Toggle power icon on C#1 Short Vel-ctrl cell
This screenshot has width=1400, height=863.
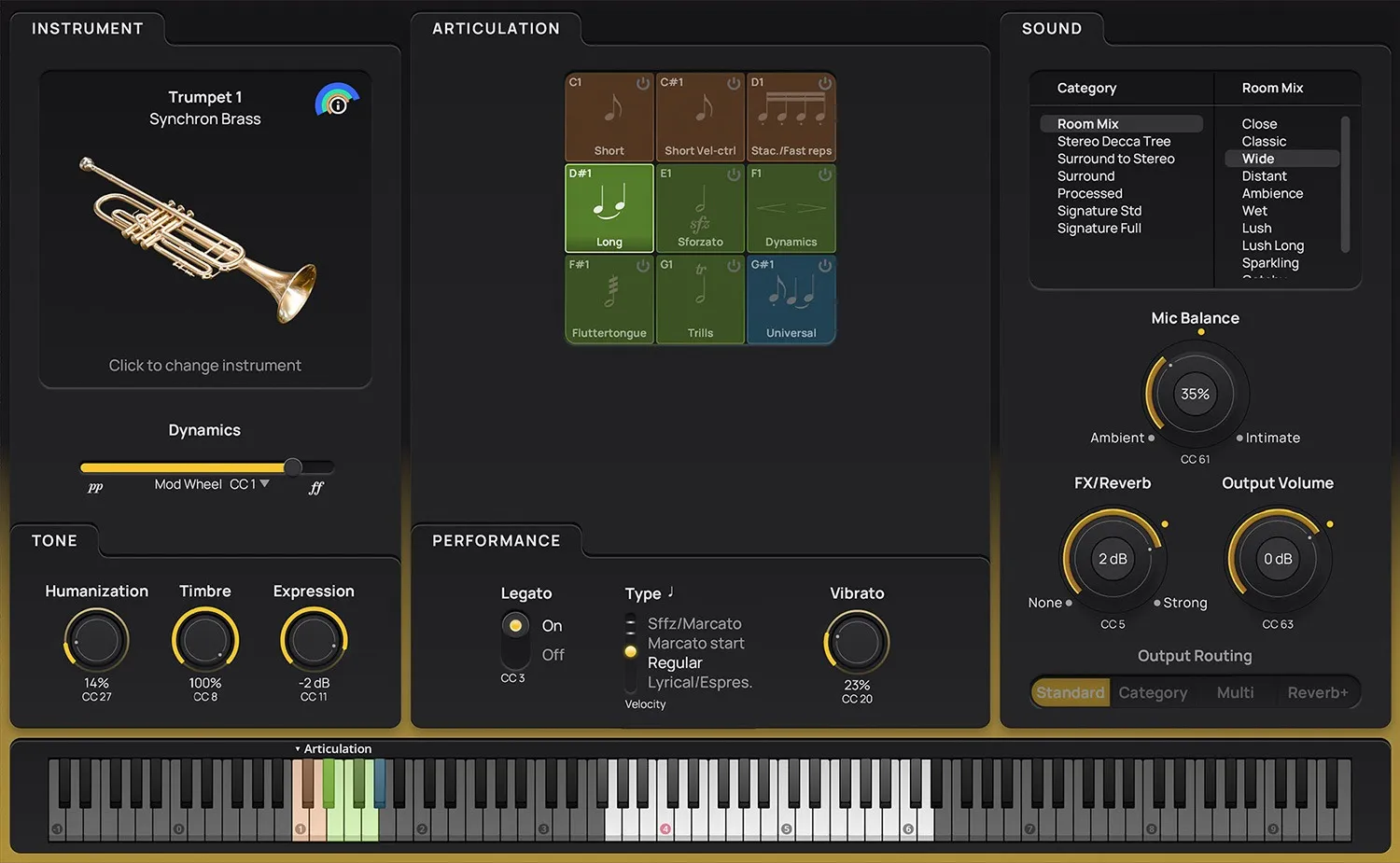click(734, 83)
